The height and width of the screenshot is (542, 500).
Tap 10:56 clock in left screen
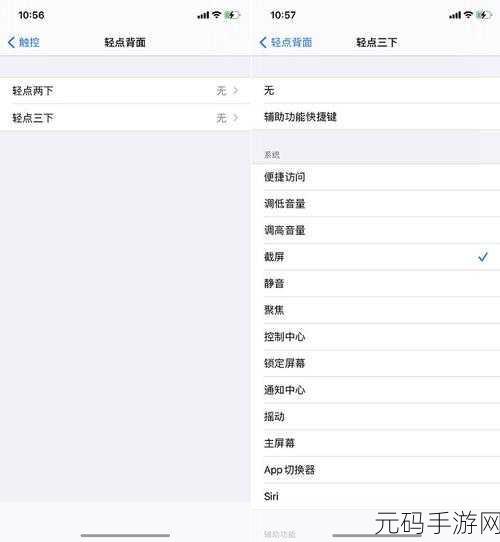pyautogui.click(x=31, y=15)
